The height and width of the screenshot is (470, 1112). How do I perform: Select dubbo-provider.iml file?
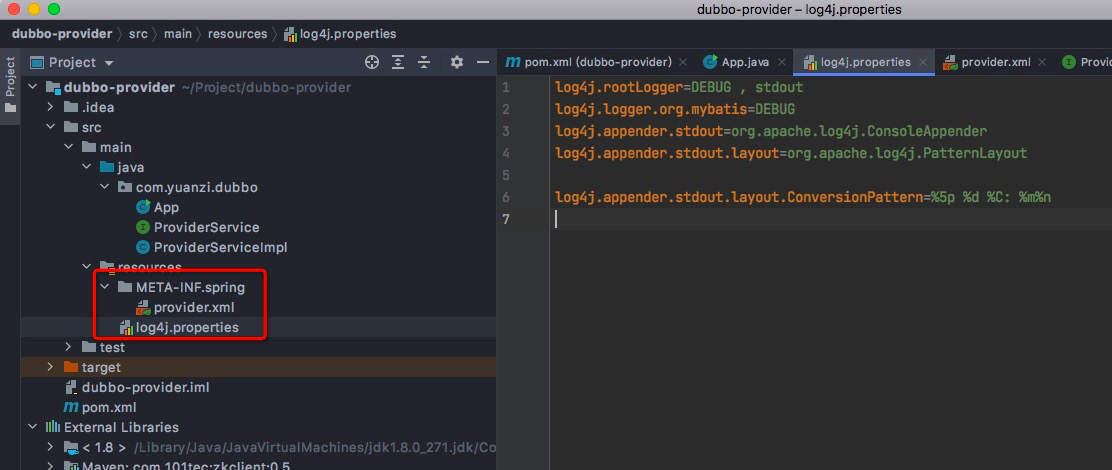[x=145, y=388]
